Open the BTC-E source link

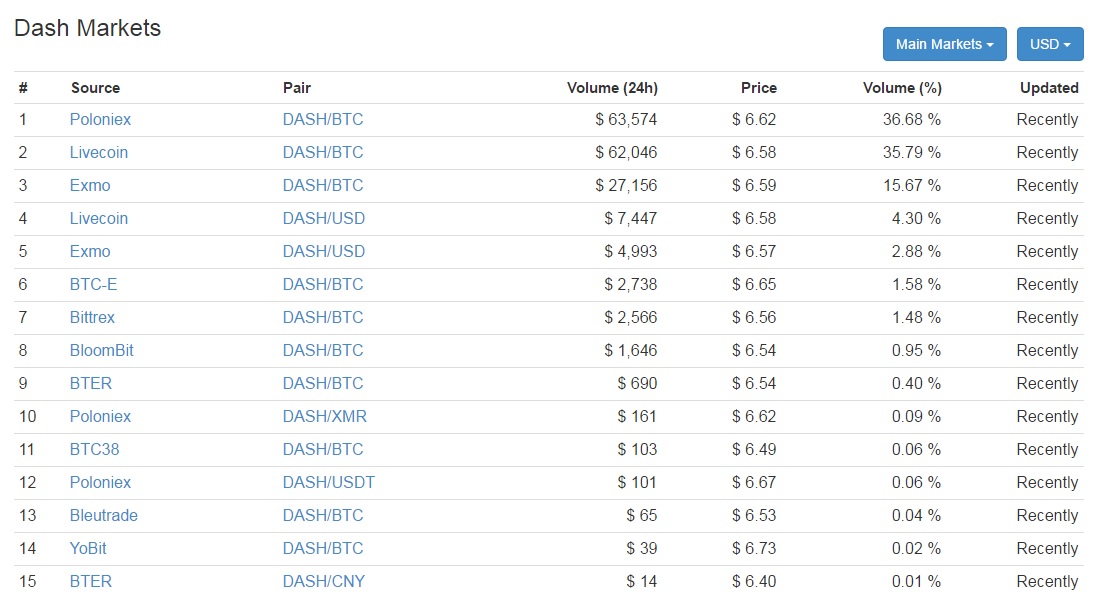tap(93, 285)
